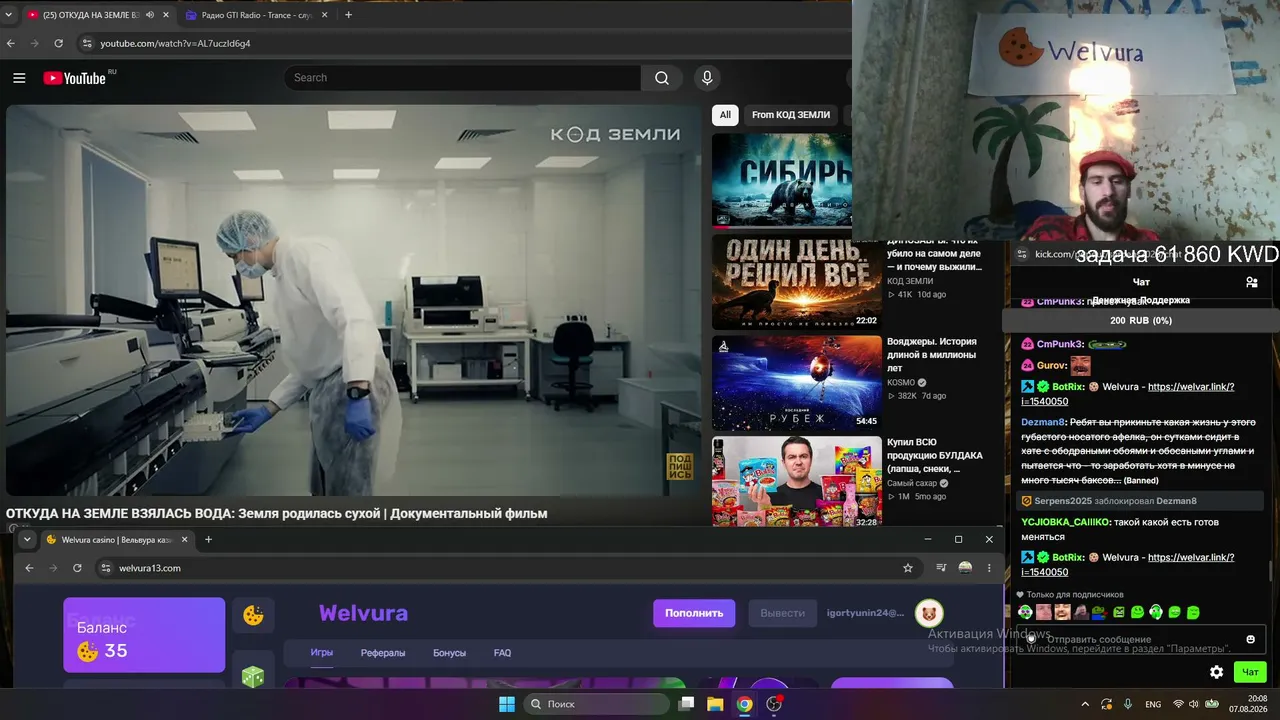Open File Explorer from the taskbar
Viewport: 1280px width, 720px height.
[x=715, y=704]
